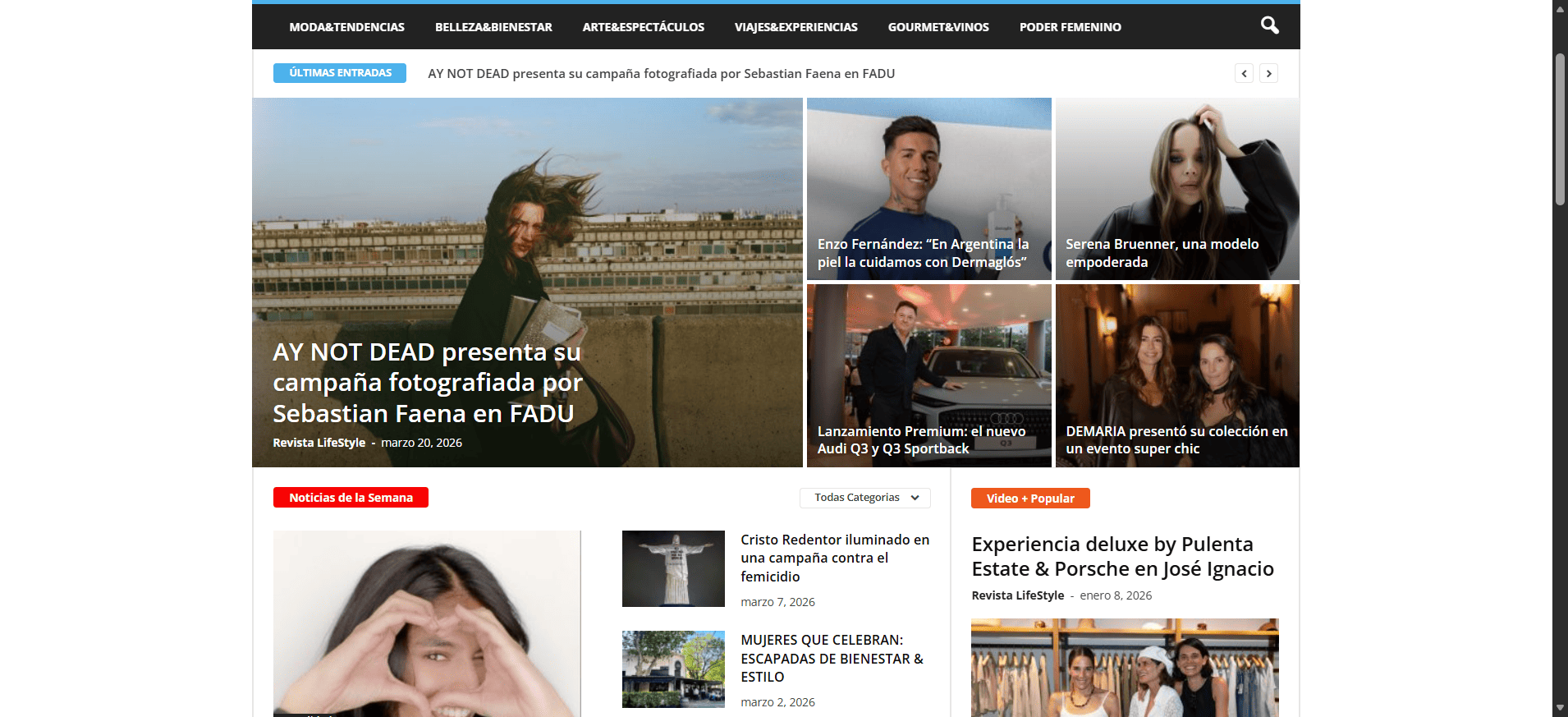
Task: Open the MODA&TENDENCIAS menu
Action: (346, 27)
